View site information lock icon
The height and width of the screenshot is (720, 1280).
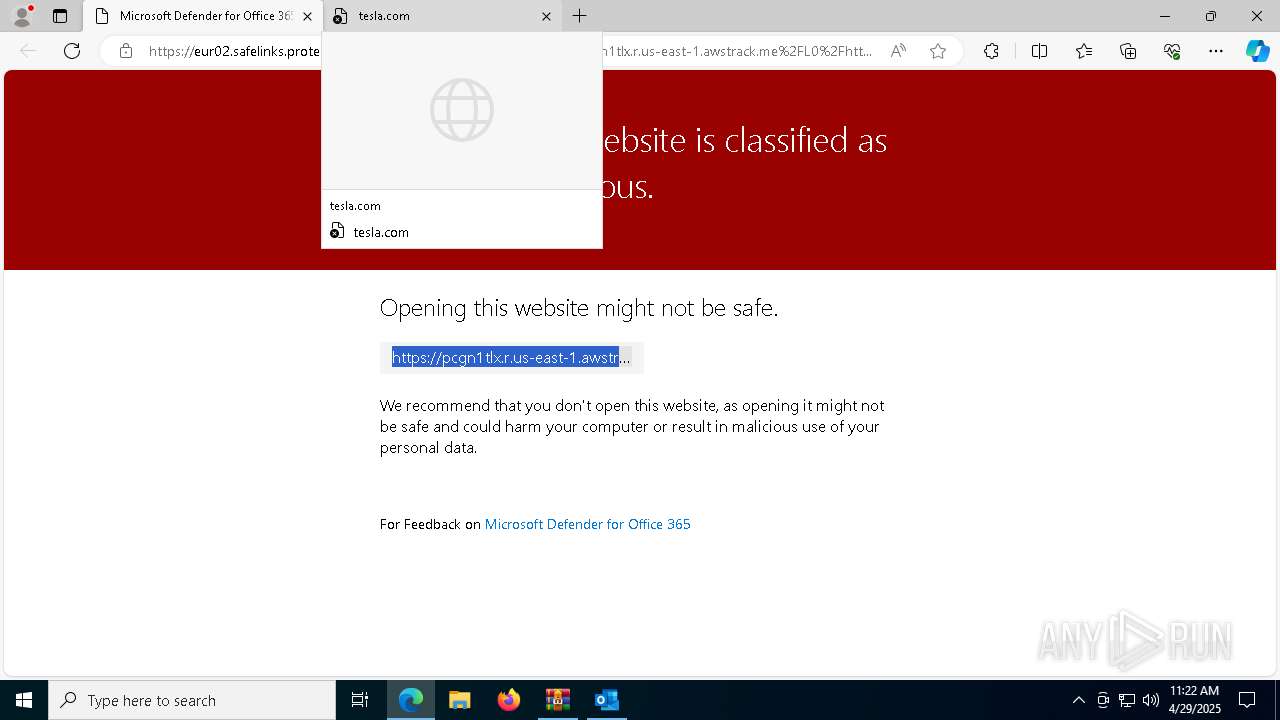click(x=126, y=51)
